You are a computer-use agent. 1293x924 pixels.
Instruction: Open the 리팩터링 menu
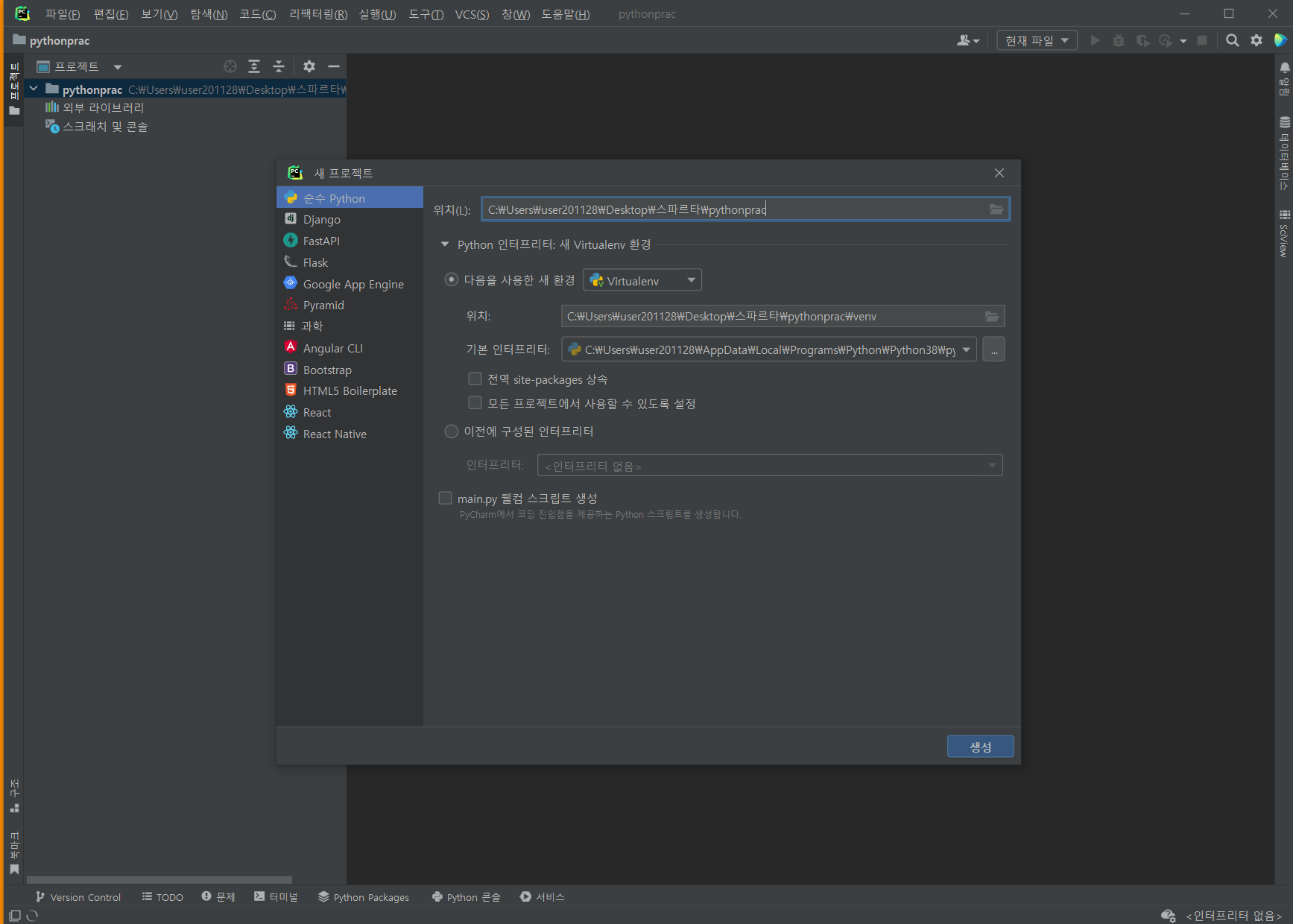[318, 14]
